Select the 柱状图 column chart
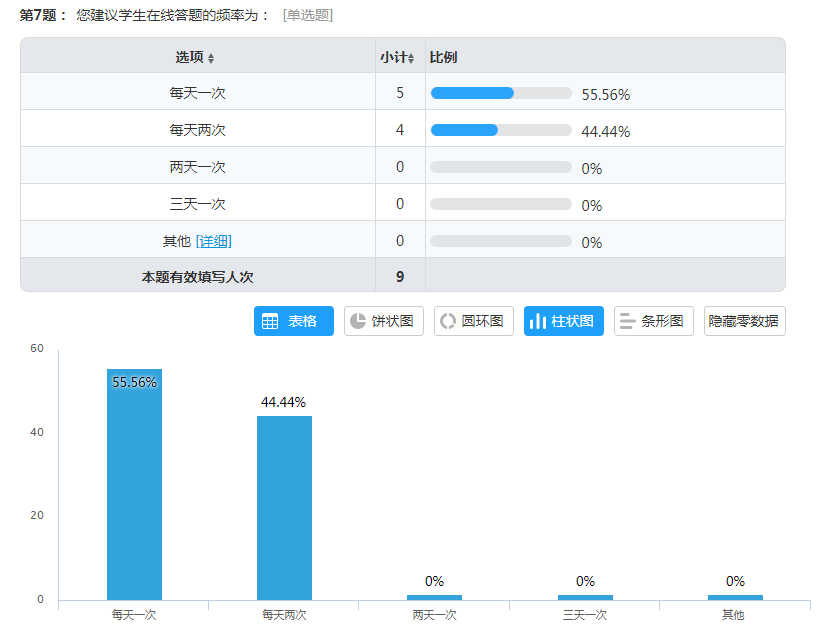825x632 pixels. (x=564, y=321)
